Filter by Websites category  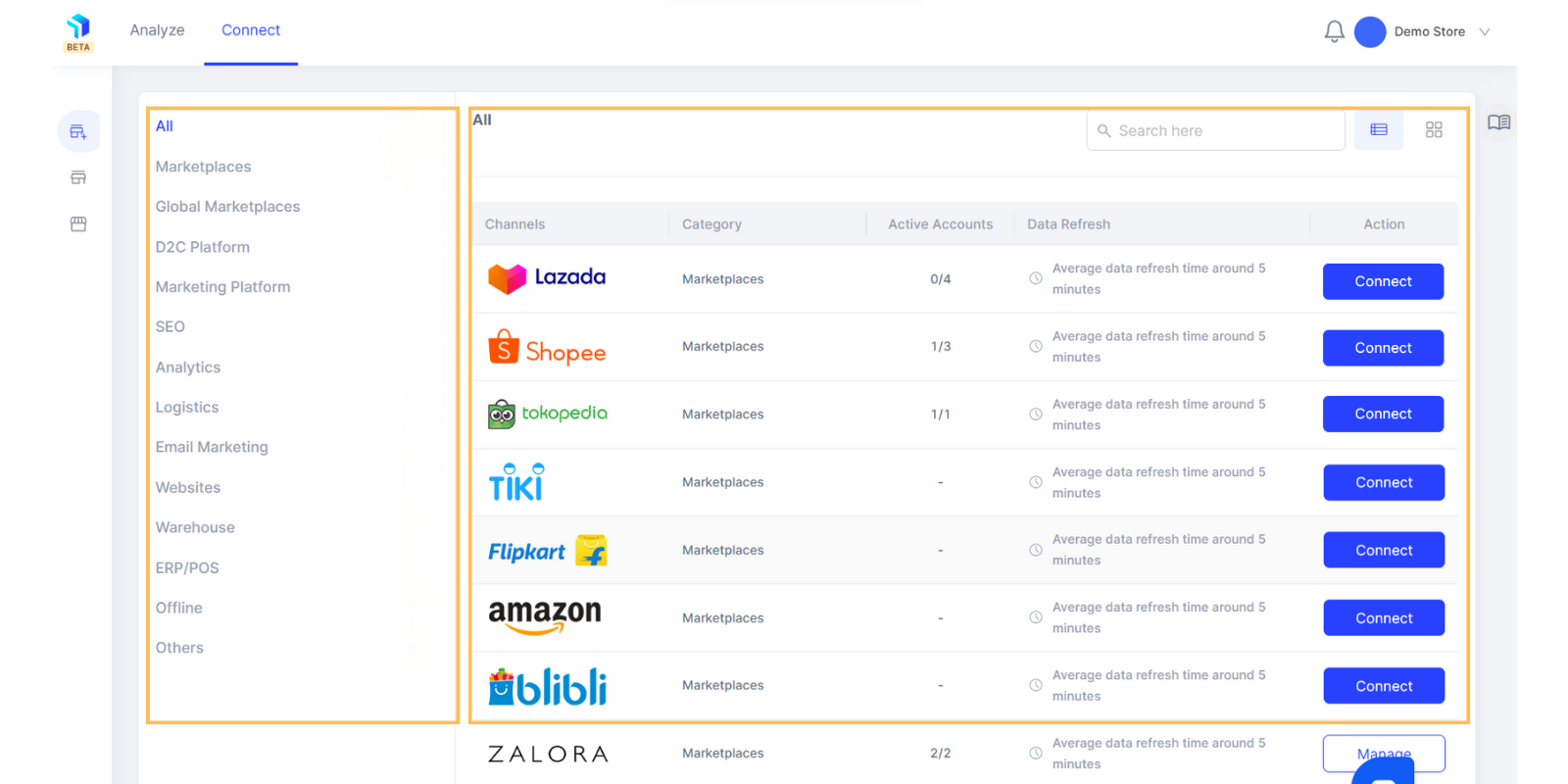point(187,488)
